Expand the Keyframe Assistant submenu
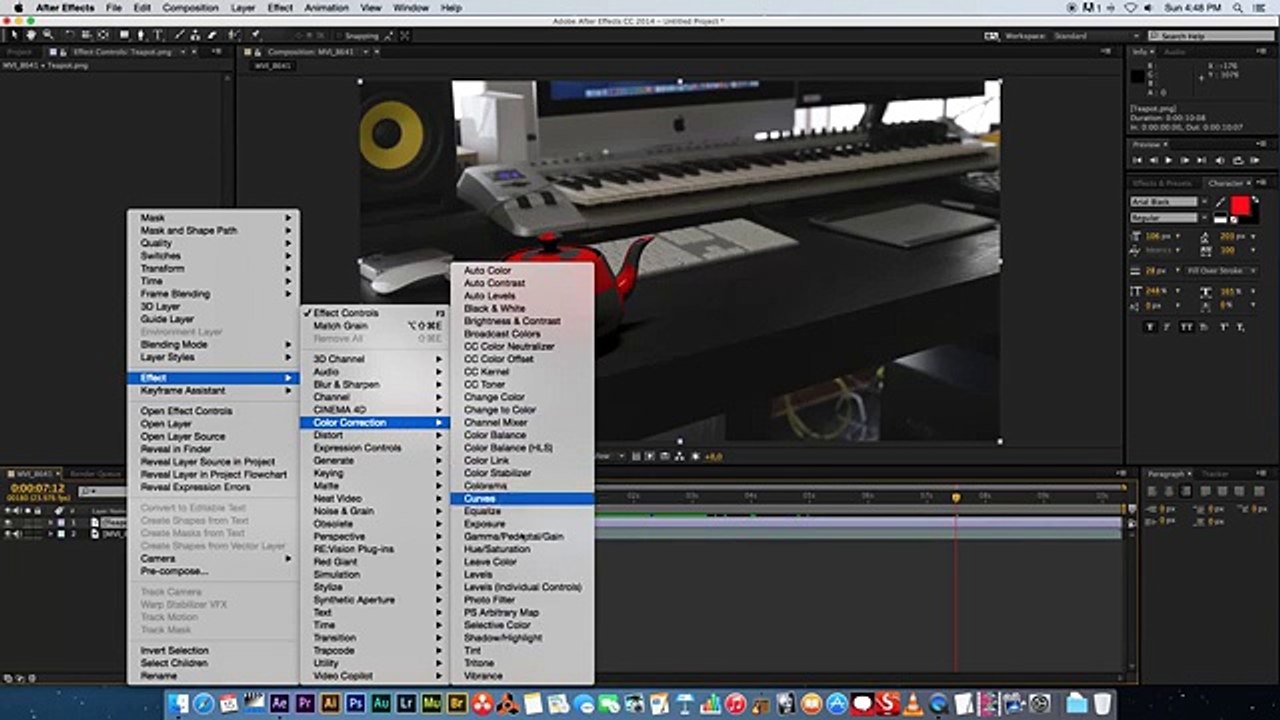The height and width of the screenshot is (720, 1280). 213,390
